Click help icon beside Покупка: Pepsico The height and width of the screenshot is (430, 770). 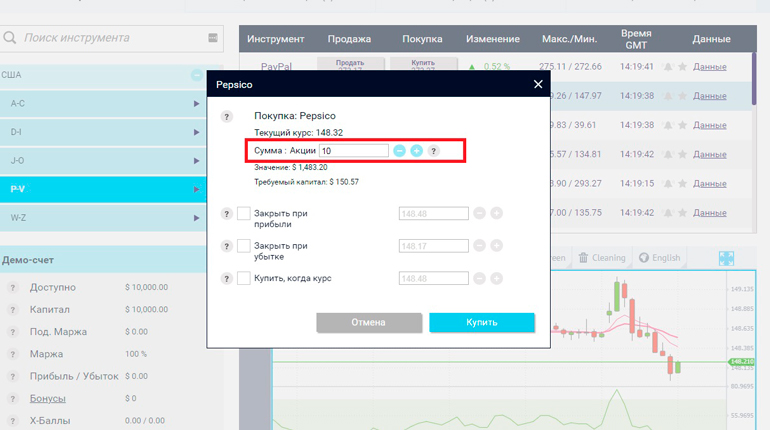click(x=227, y=117)
